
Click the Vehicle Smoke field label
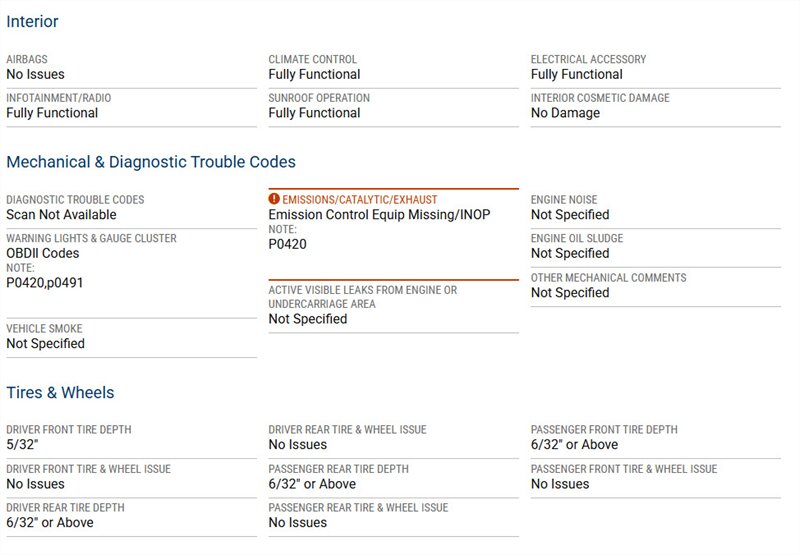[44, 329]
